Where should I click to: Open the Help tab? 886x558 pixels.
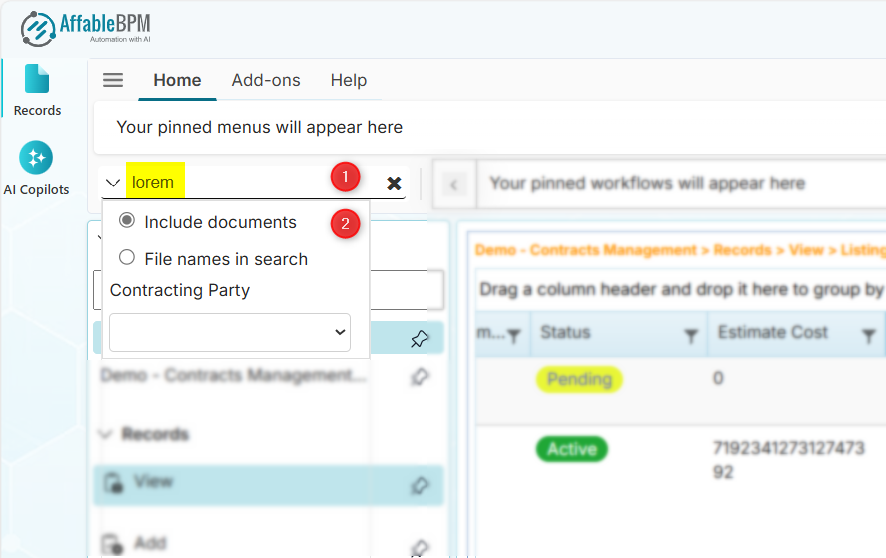(349, 80)
